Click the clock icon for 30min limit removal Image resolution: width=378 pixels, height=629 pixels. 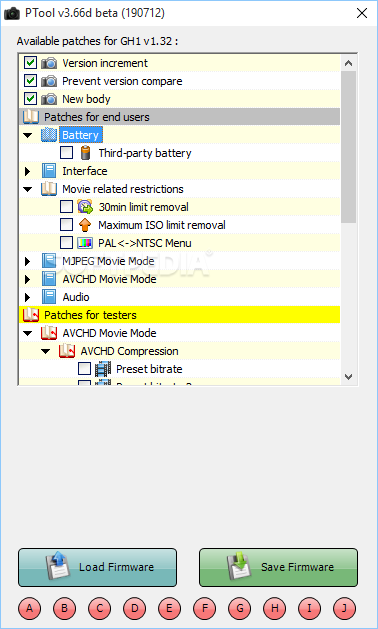(85, 207)
